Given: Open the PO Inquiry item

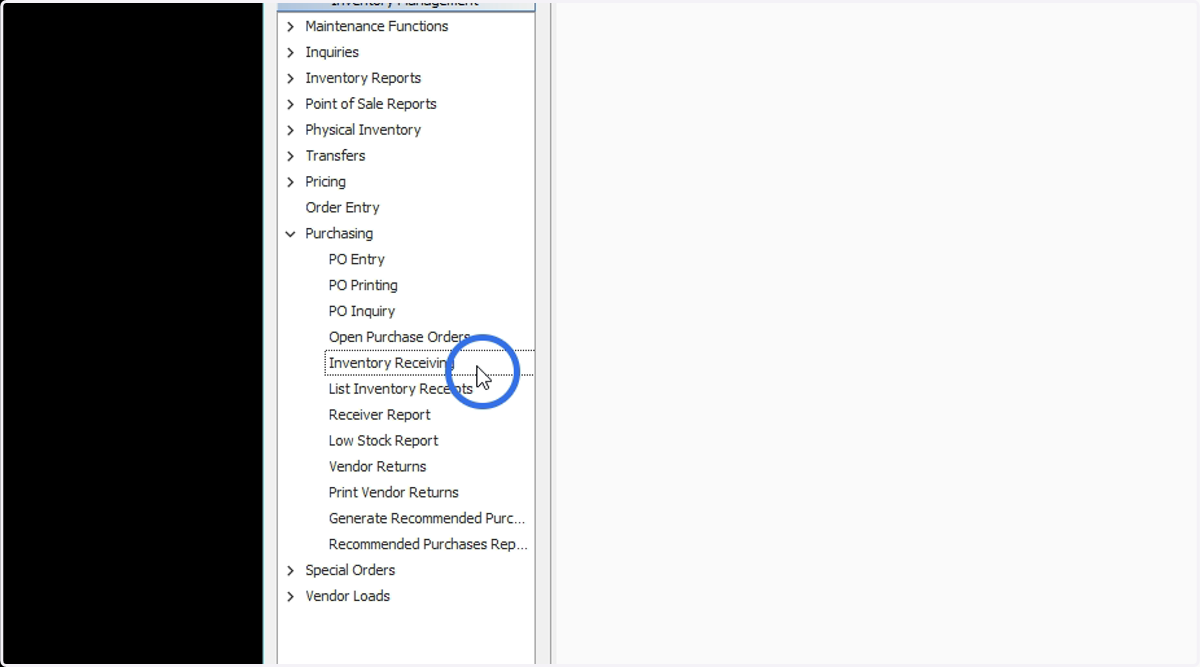Looking at the screenshot, I should point(362,312).
